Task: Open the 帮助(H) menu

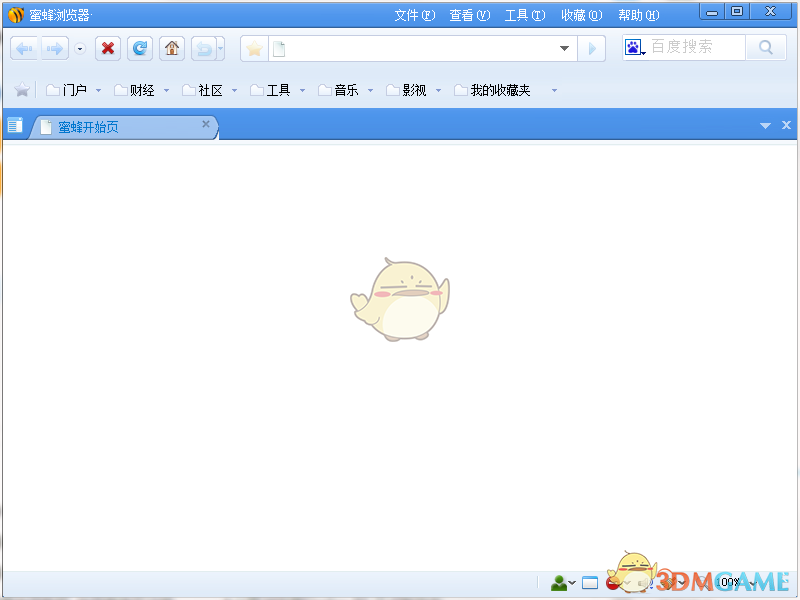Action: pyautogui.click(x=639, y=15)
